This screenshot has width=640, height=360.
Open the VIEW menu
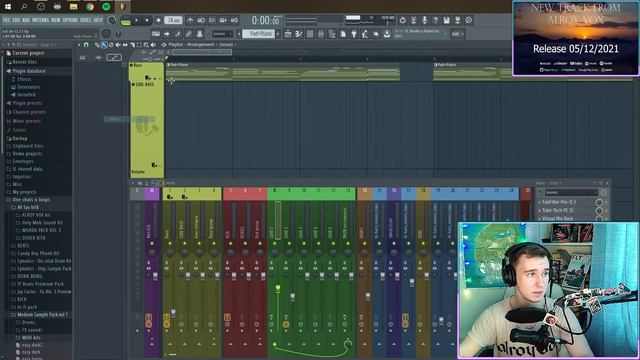56,20
